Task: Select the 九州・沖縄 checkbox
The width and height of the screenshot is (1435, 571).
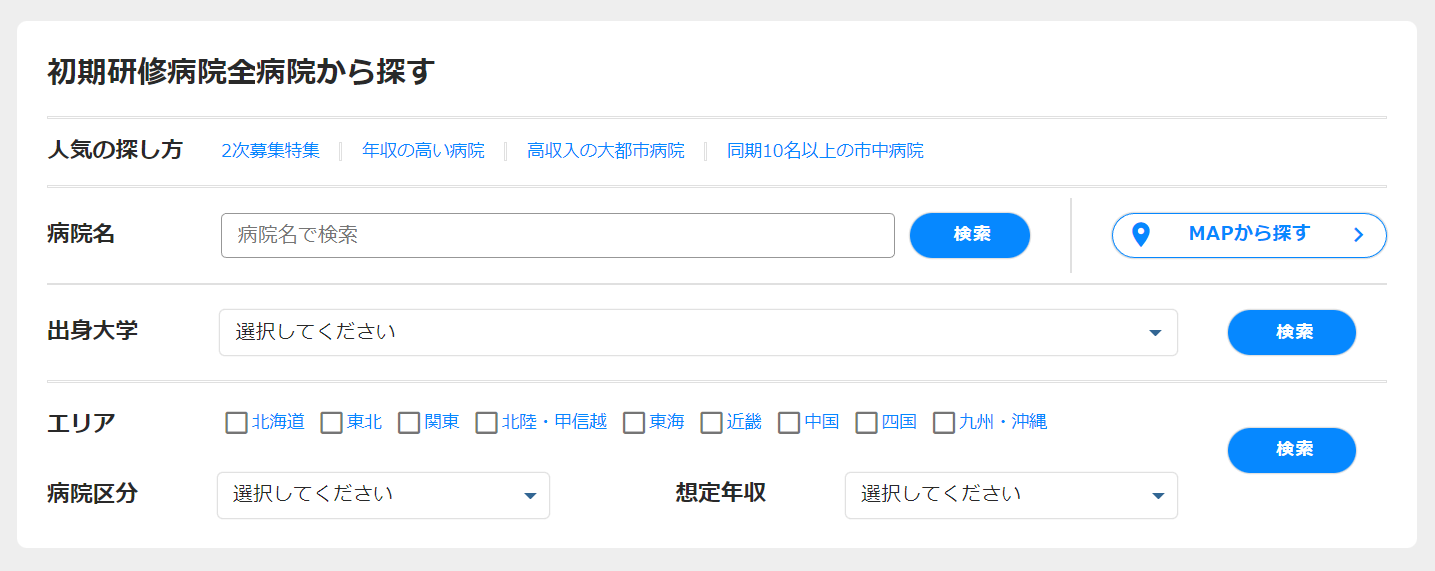Action: pyautogui.click(x=944, y=423)
